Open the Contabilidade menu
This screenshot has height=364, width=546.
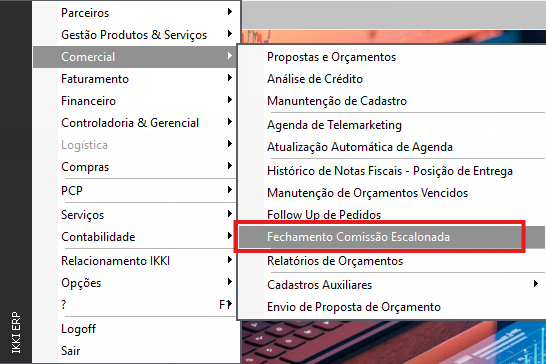click(135, 237)
